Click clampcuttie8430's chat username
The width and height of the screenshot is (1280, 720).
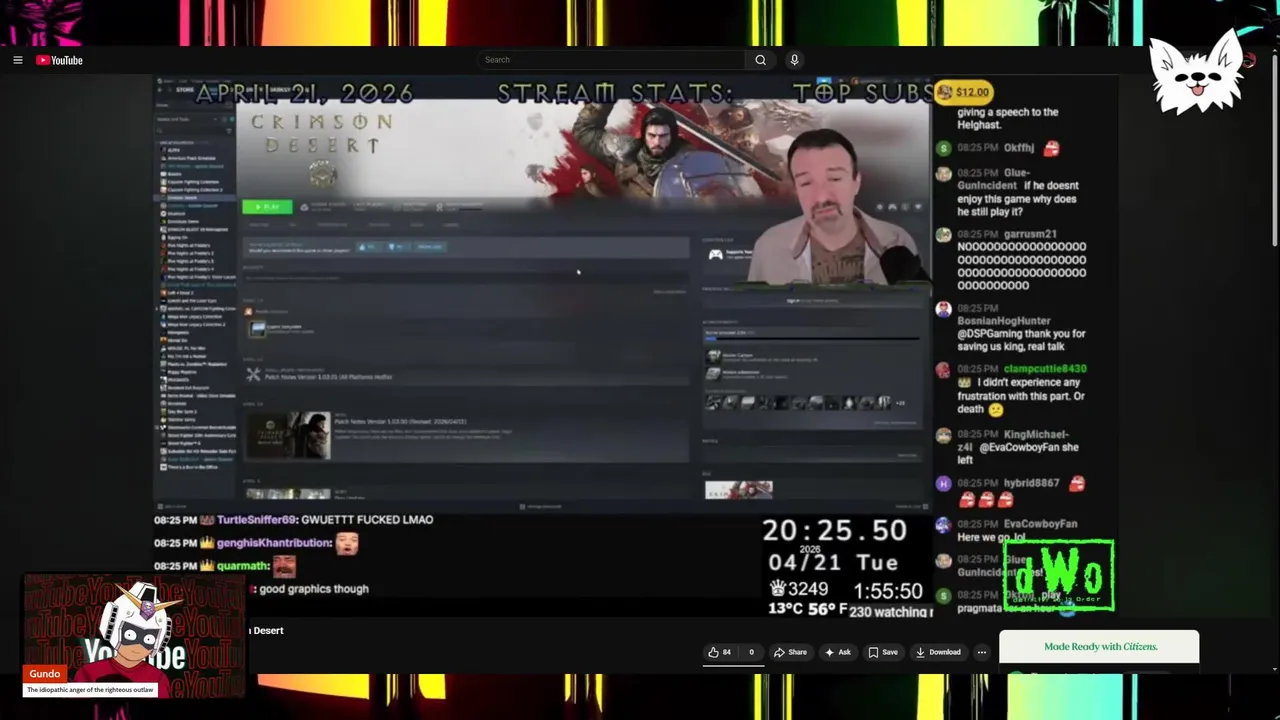1044,369
